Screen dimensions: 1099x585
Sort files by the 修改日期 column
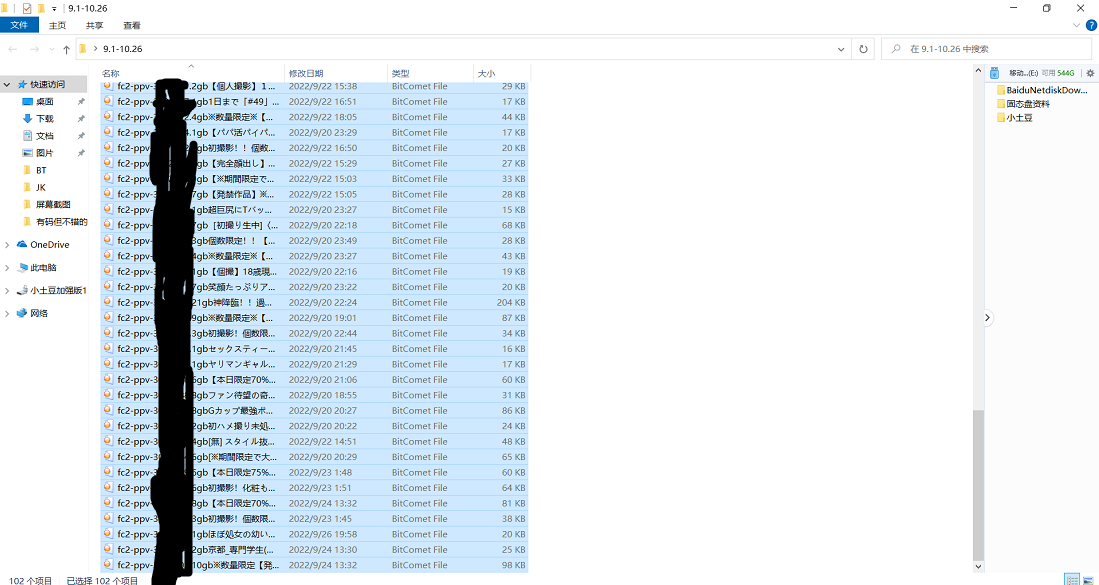click(336, 73)
